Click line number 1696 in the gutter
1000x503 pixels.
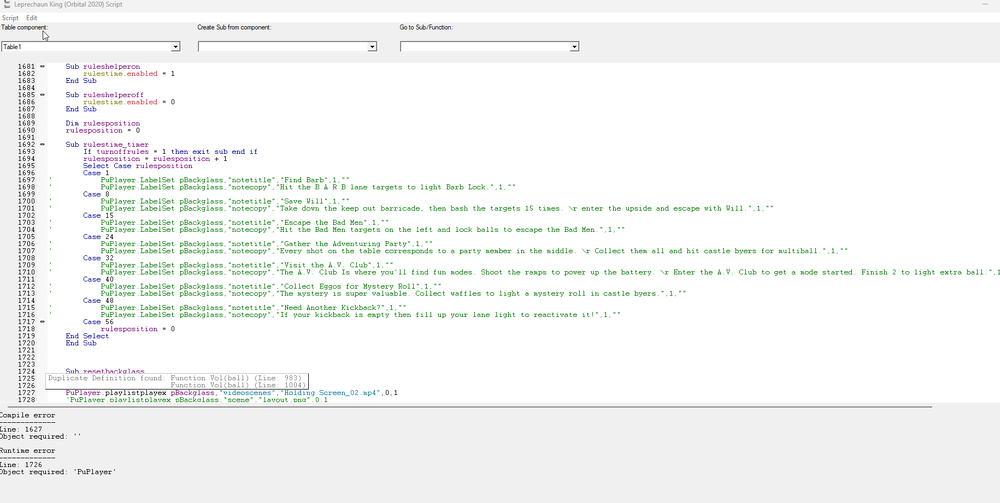[27, 173]
